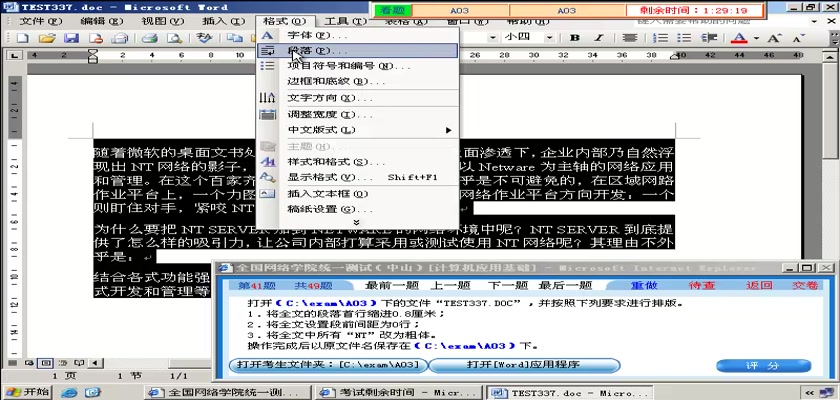This screenshot has width=840, height=400.
Task: Print the document using the printer icon
Action: tap(149, 38)
